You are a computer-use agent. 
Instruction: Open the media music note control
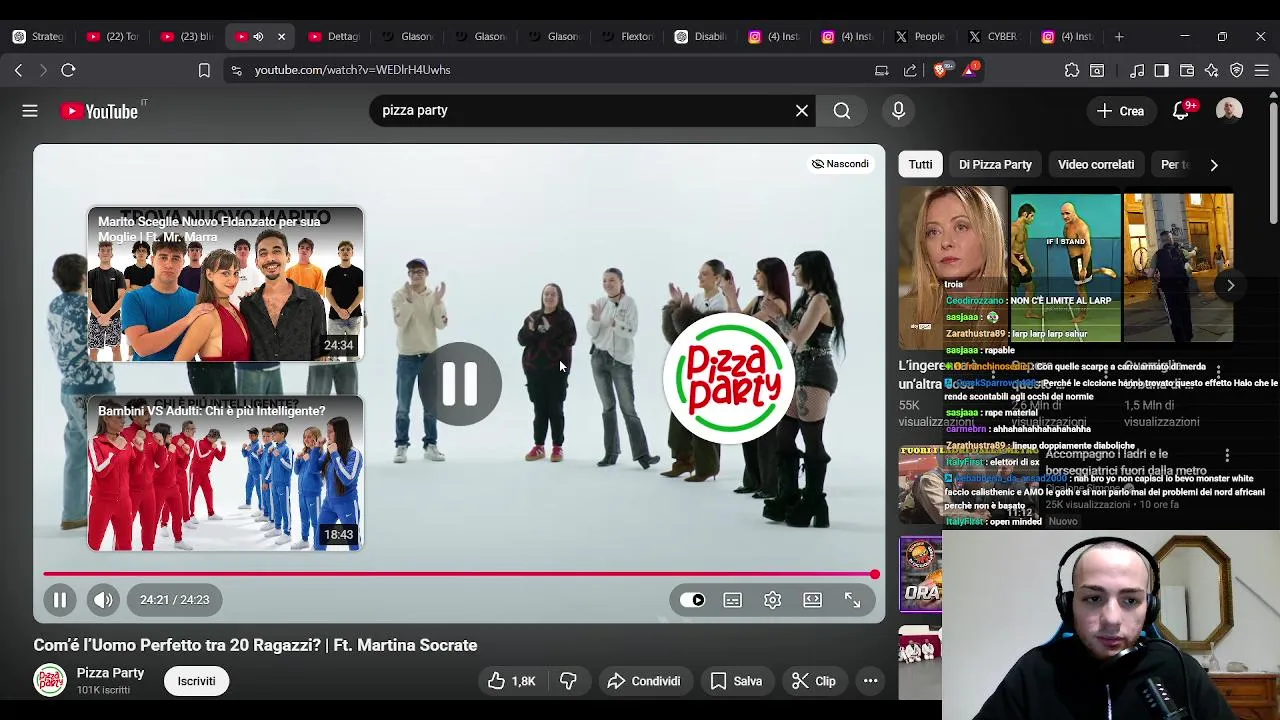(1137, 70)
